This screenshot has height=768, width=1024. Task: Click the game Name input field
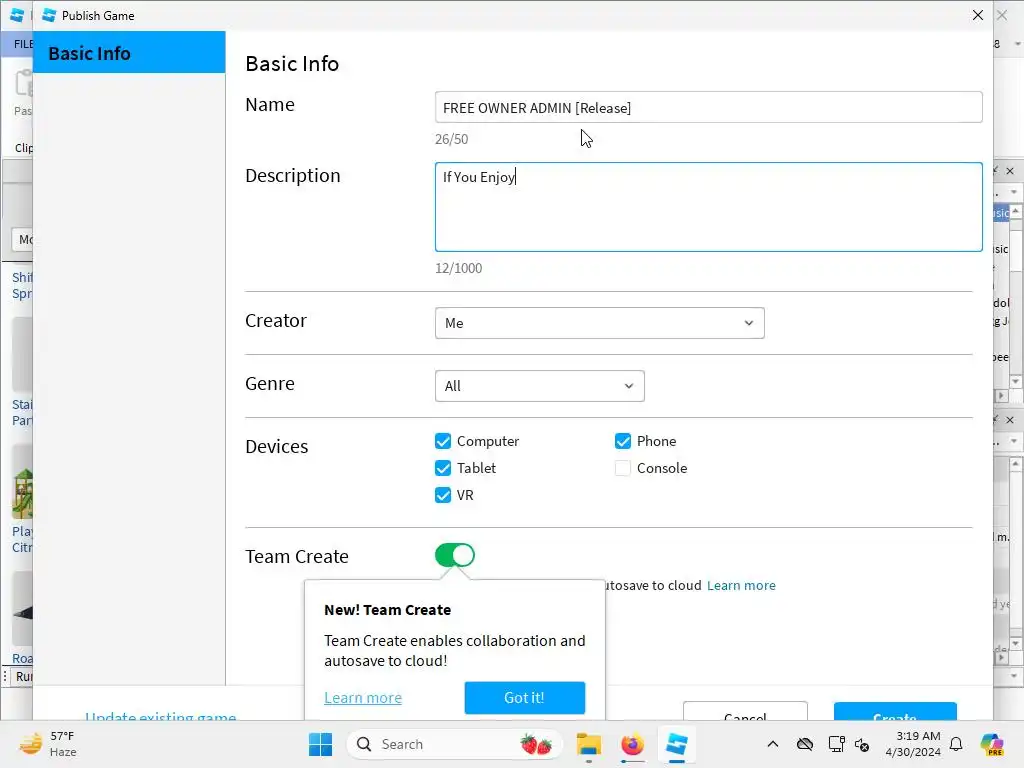[x=709, y=107]
